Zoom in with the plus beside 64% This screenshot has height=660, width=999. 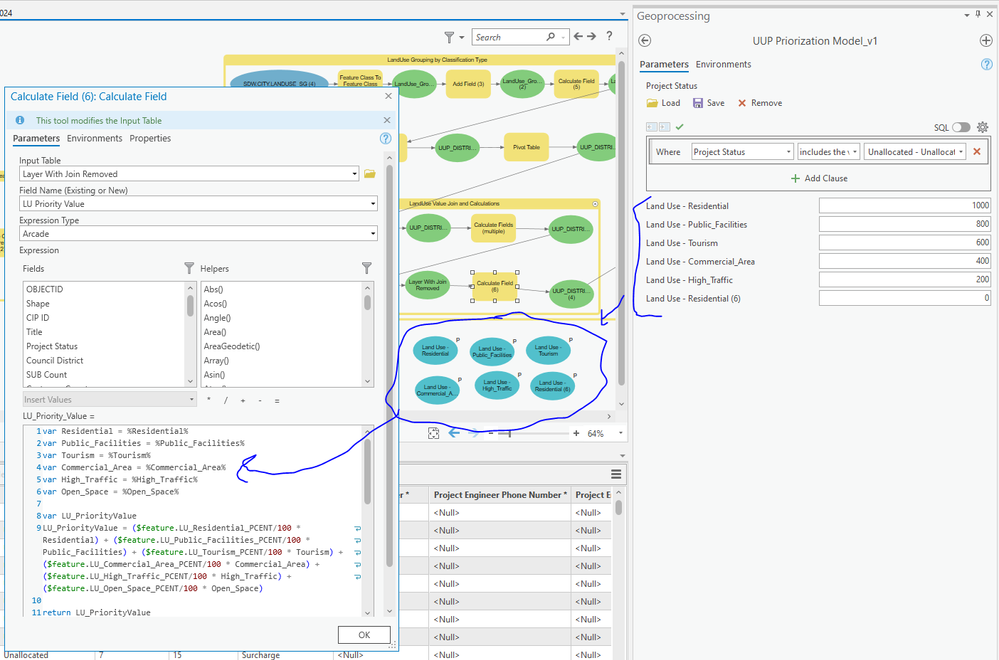(576, 433)
